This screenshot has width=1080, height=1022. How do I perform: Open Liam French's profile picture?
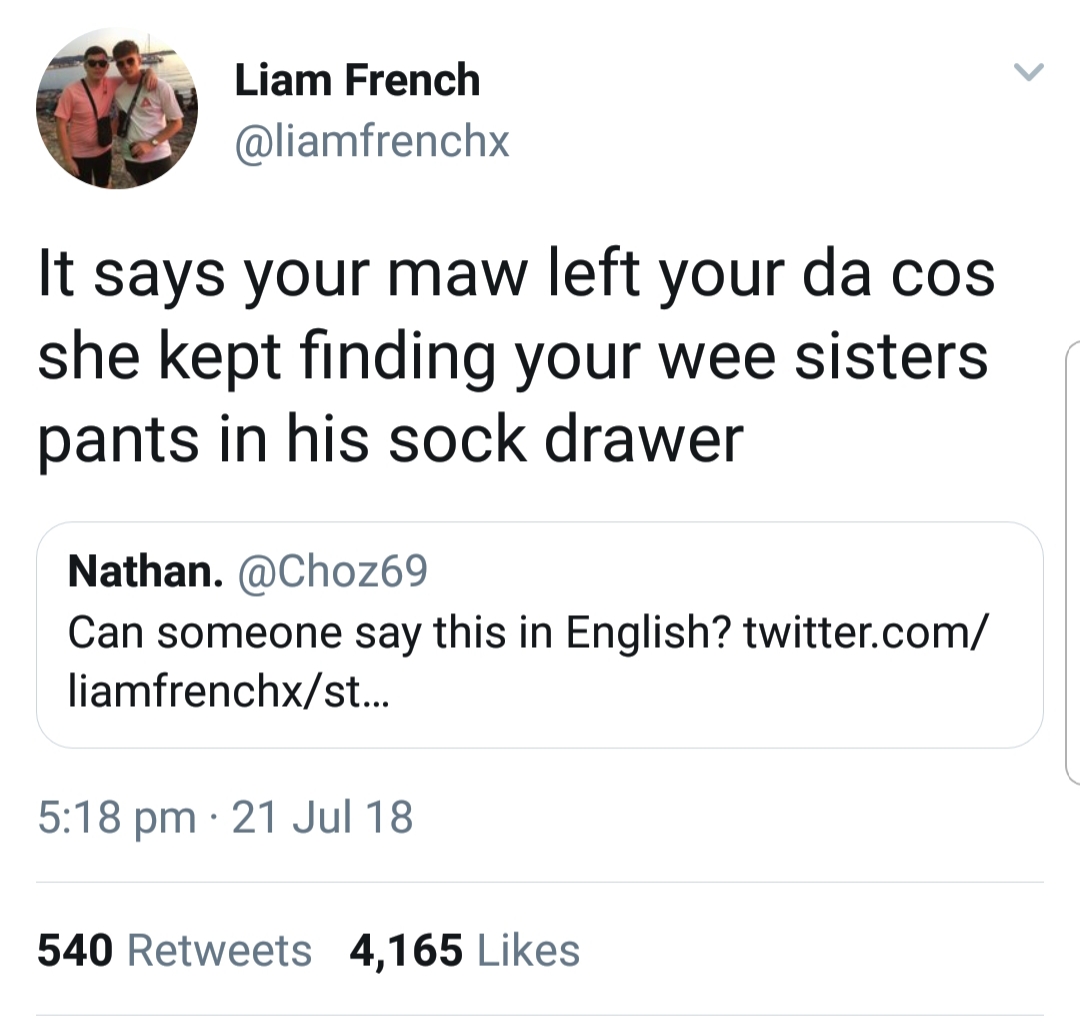tap(117, 108)
